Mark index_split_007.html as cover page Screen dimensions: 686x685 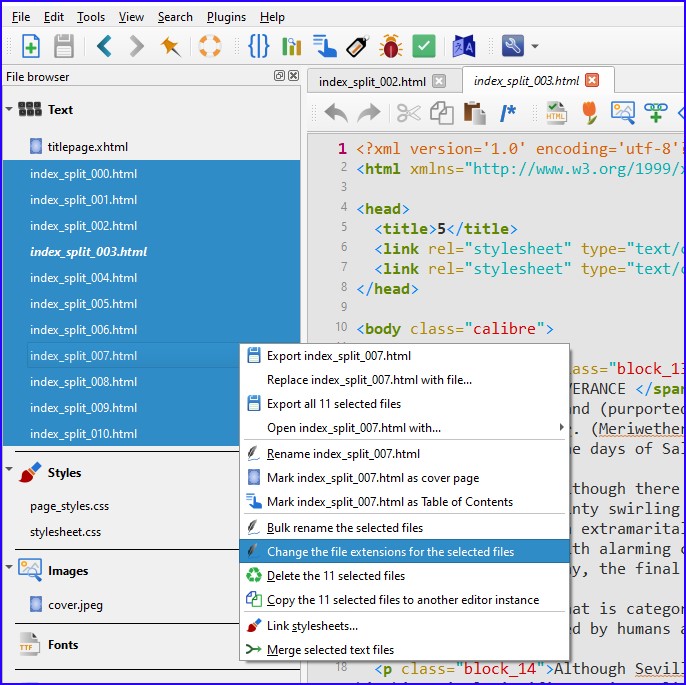(x=404, y=478)
